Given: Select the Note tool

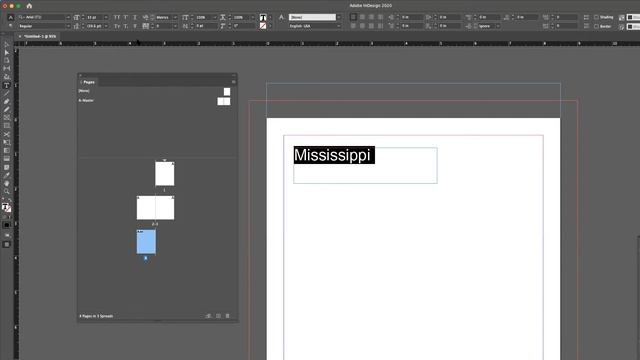Looking at the screenshot, I should point(7,167).
